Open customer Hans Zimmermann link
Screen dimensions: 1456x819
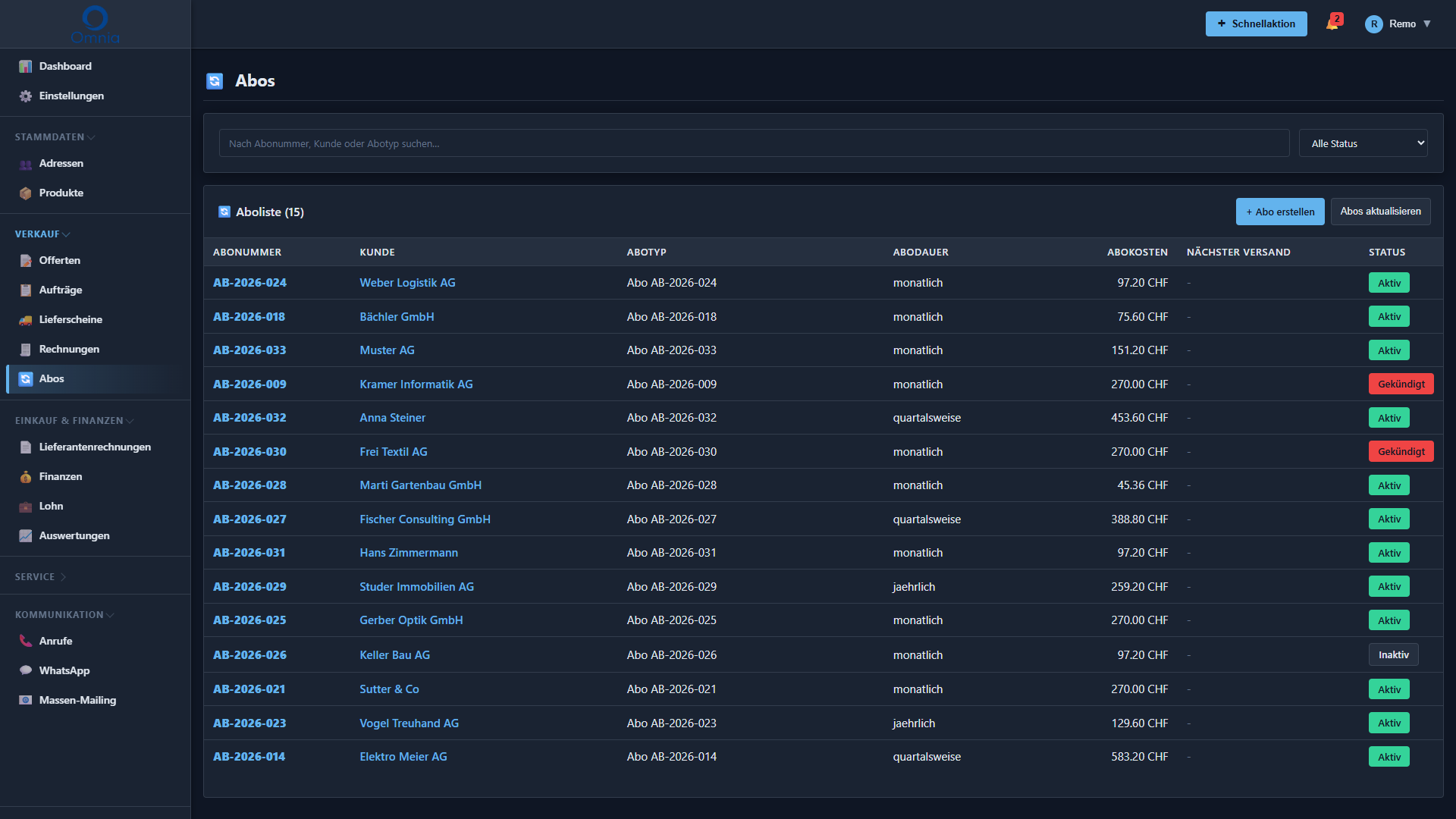tap(409, 553)
